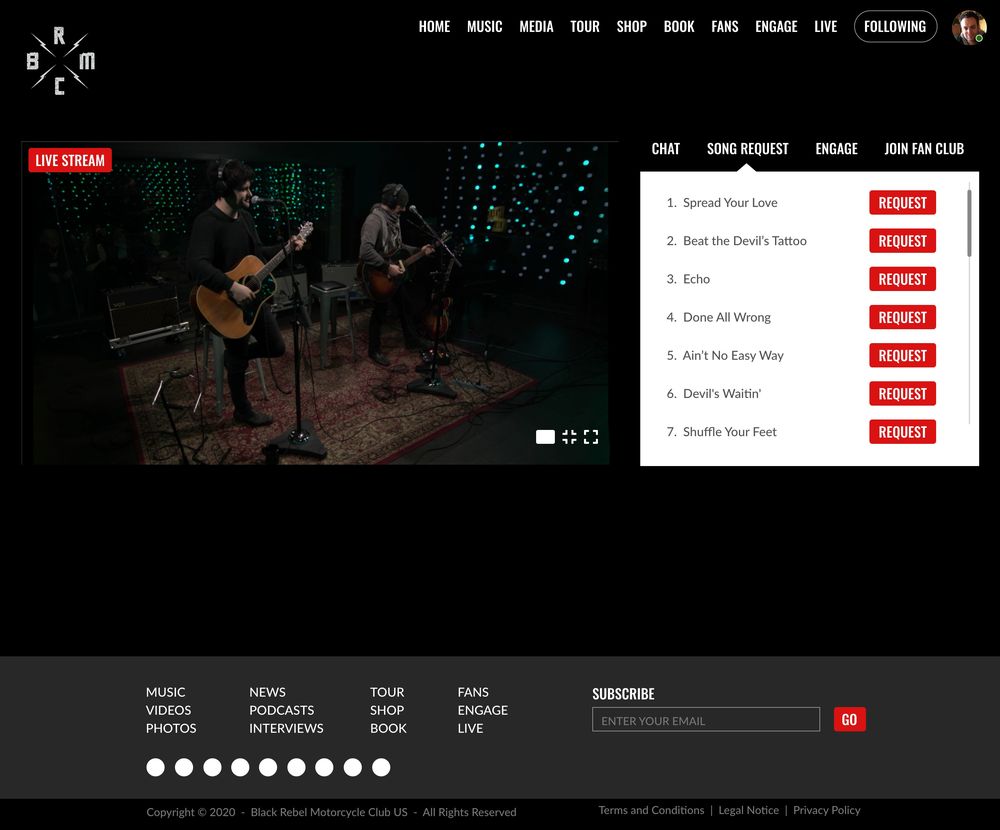
Task: Click the shrink video size icon
Action: pos(569,436)
